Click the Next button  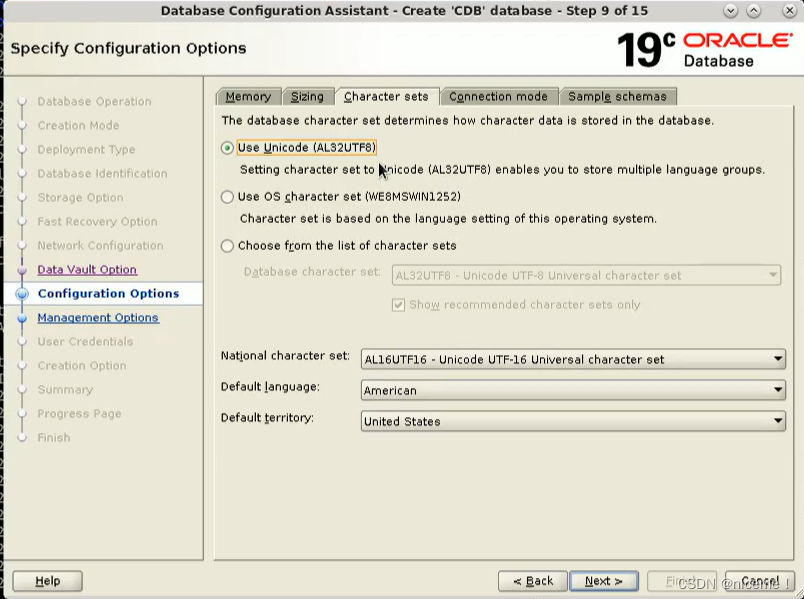click(x=604, y=580)
